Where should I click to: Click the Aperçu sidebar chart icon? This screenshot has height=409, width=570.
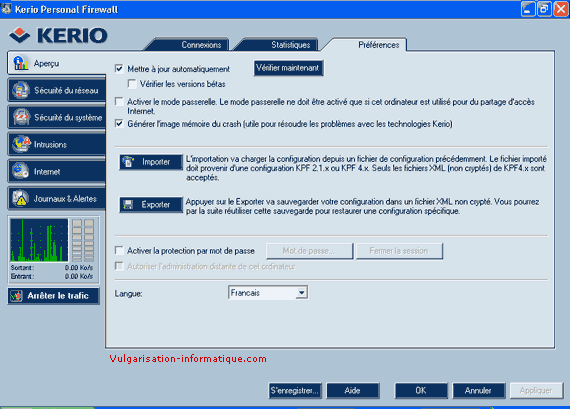[21, 63]
